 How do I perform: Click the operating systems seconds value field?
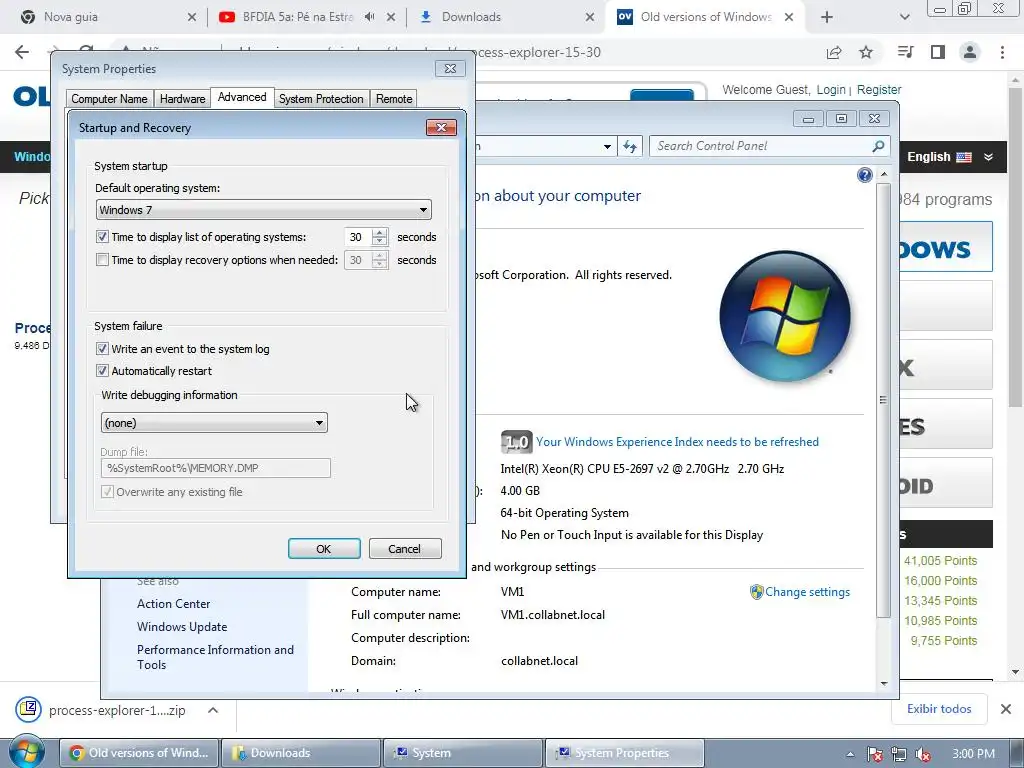(357, 236)
